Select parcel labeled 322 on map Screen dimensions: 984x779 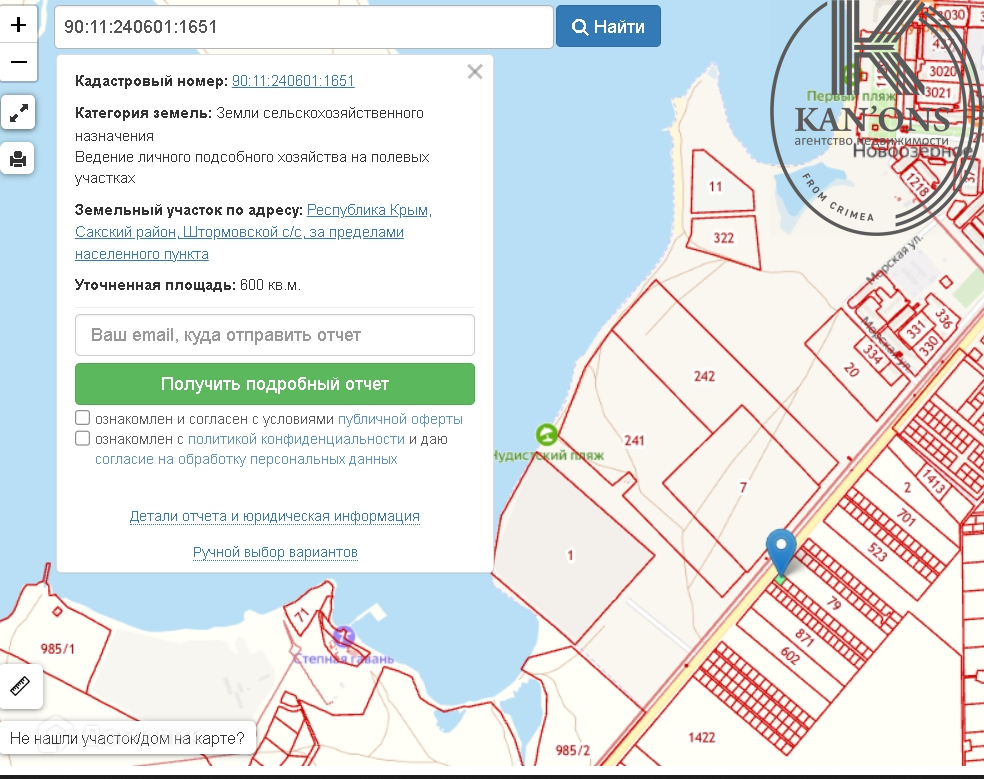click(x=724, y=238)
